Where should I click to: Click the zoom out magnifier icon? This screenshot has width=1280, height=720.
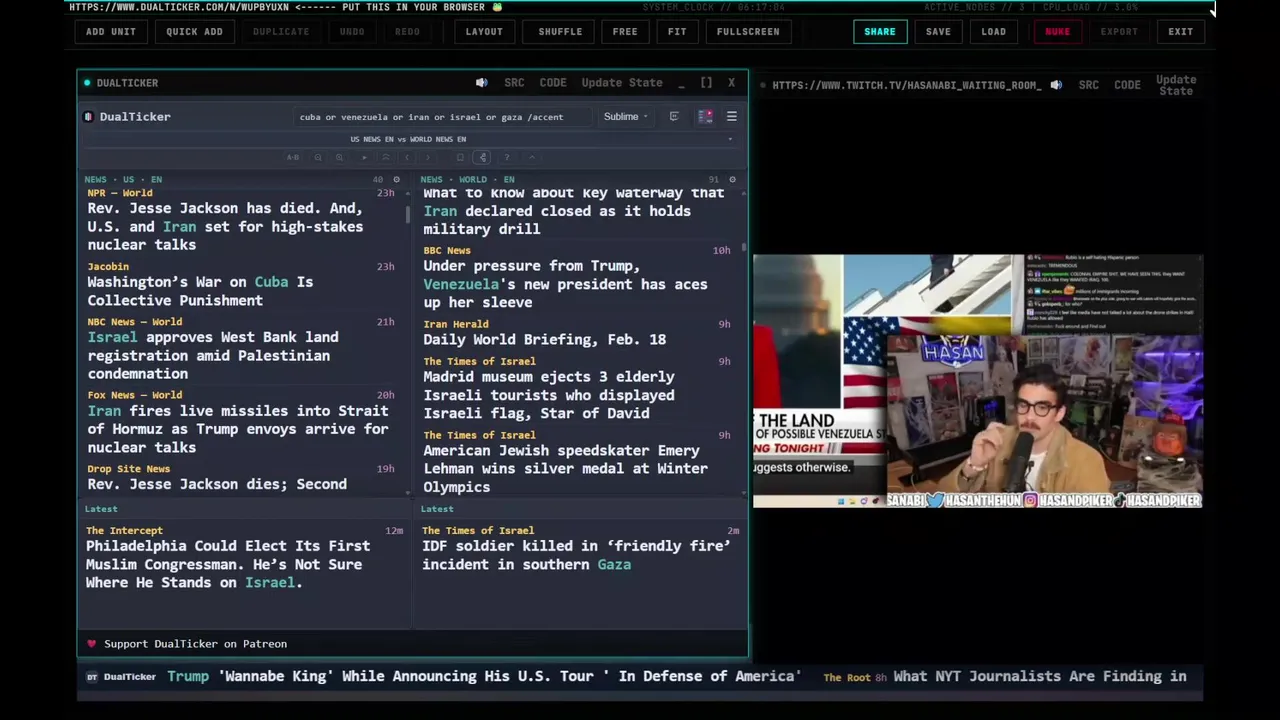pyautogui.click(x=318, y=157)
